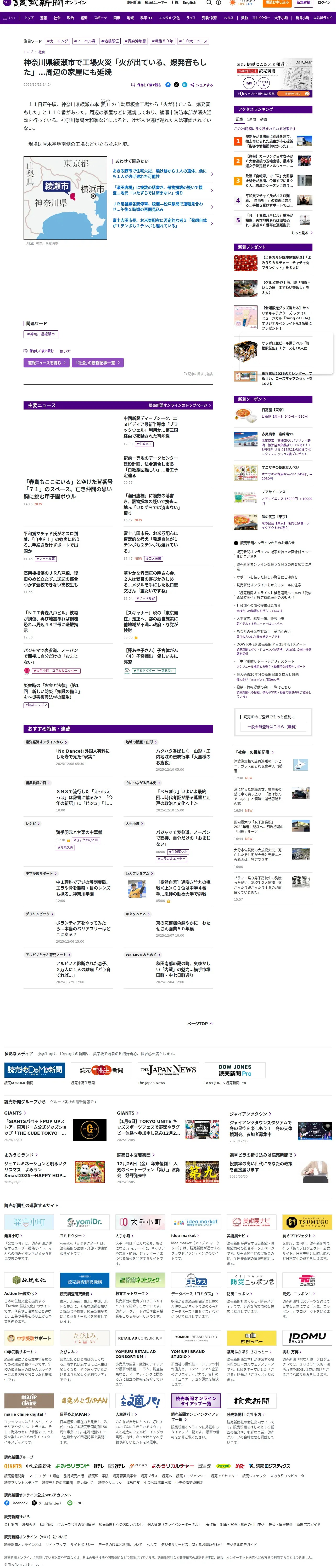Open the 美術展ナビ logo
This screenshot has width=336, height=1568.
tap(252, 1222)
